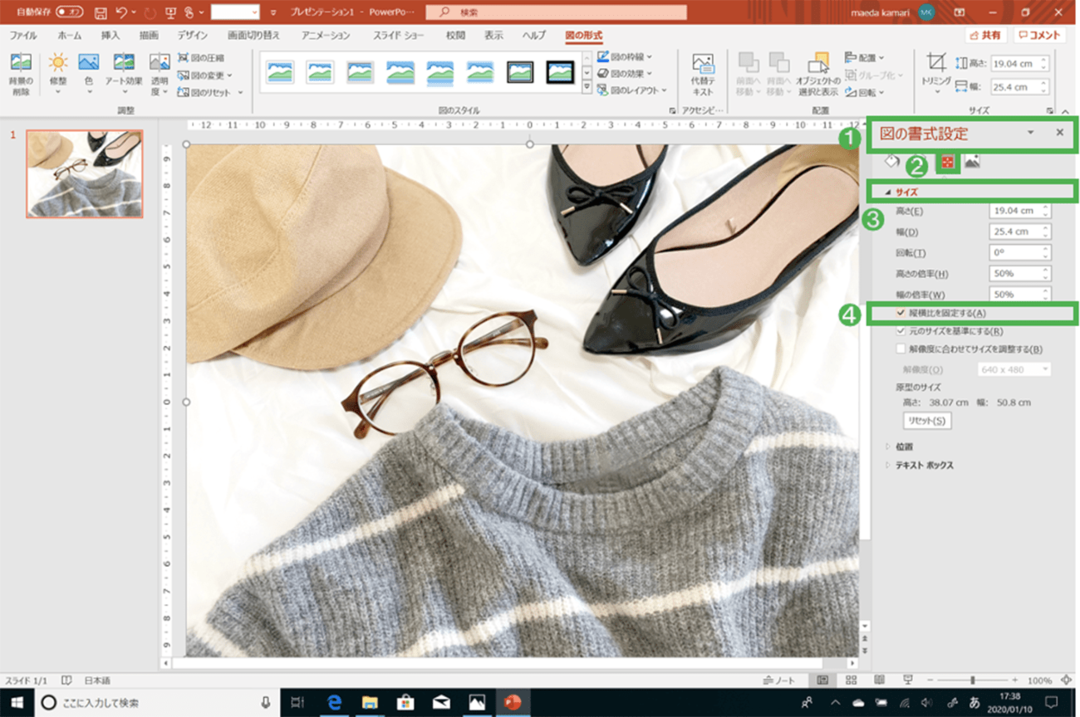Click the 共有 button
Screen dimensions: 1080x717
(x=985, y=34)
